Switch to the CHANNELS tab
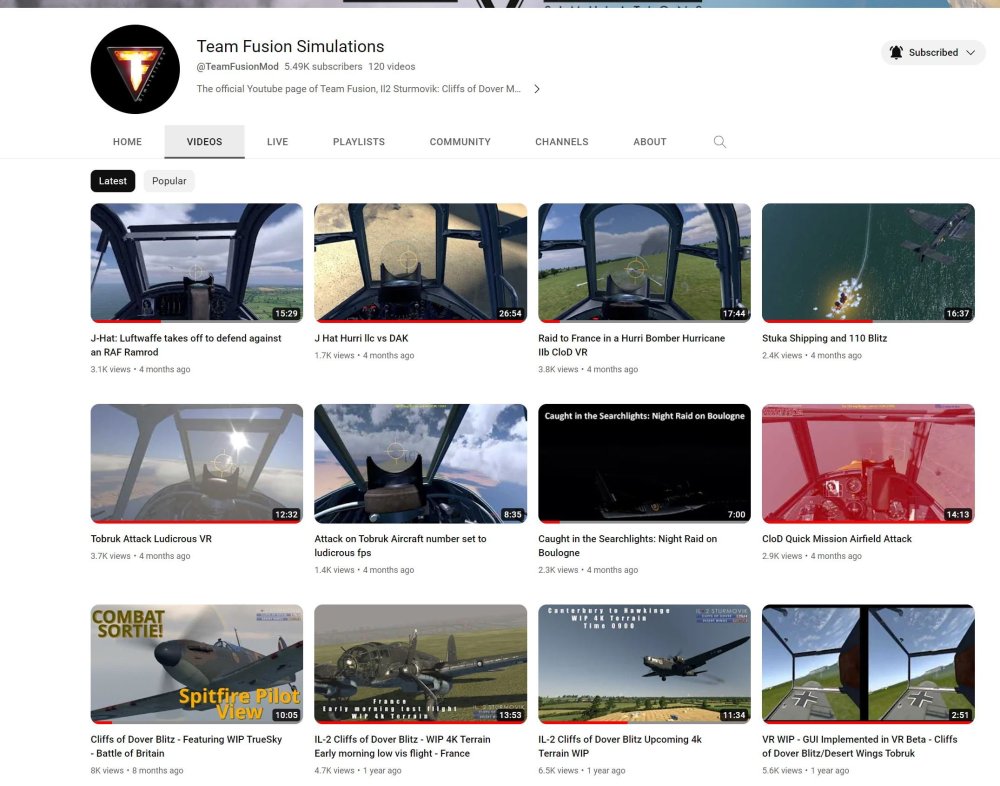 point(561,142)
